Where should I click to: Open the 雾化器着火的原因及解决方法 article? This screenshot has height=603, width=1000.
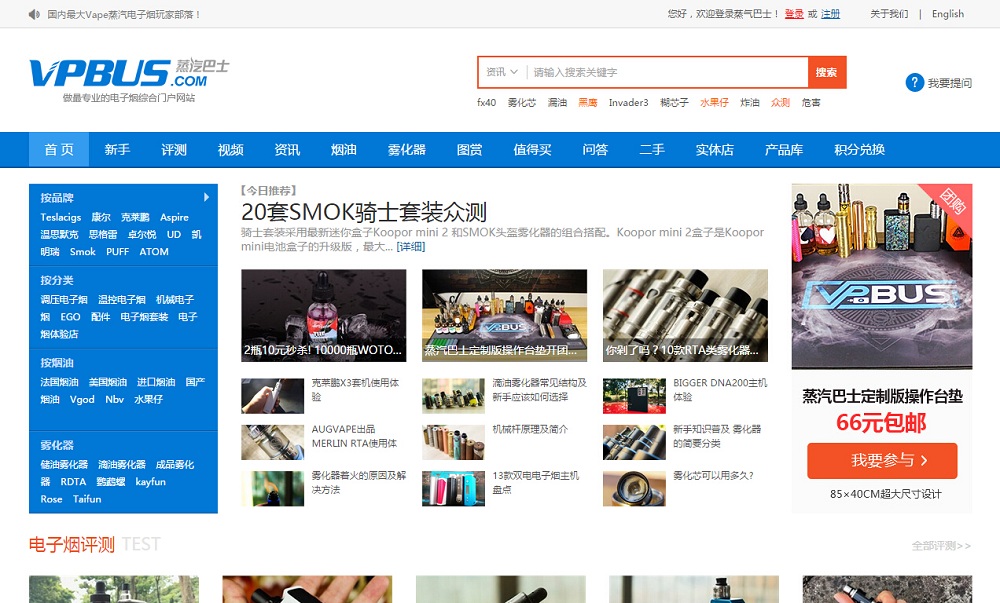click(358, 483)
